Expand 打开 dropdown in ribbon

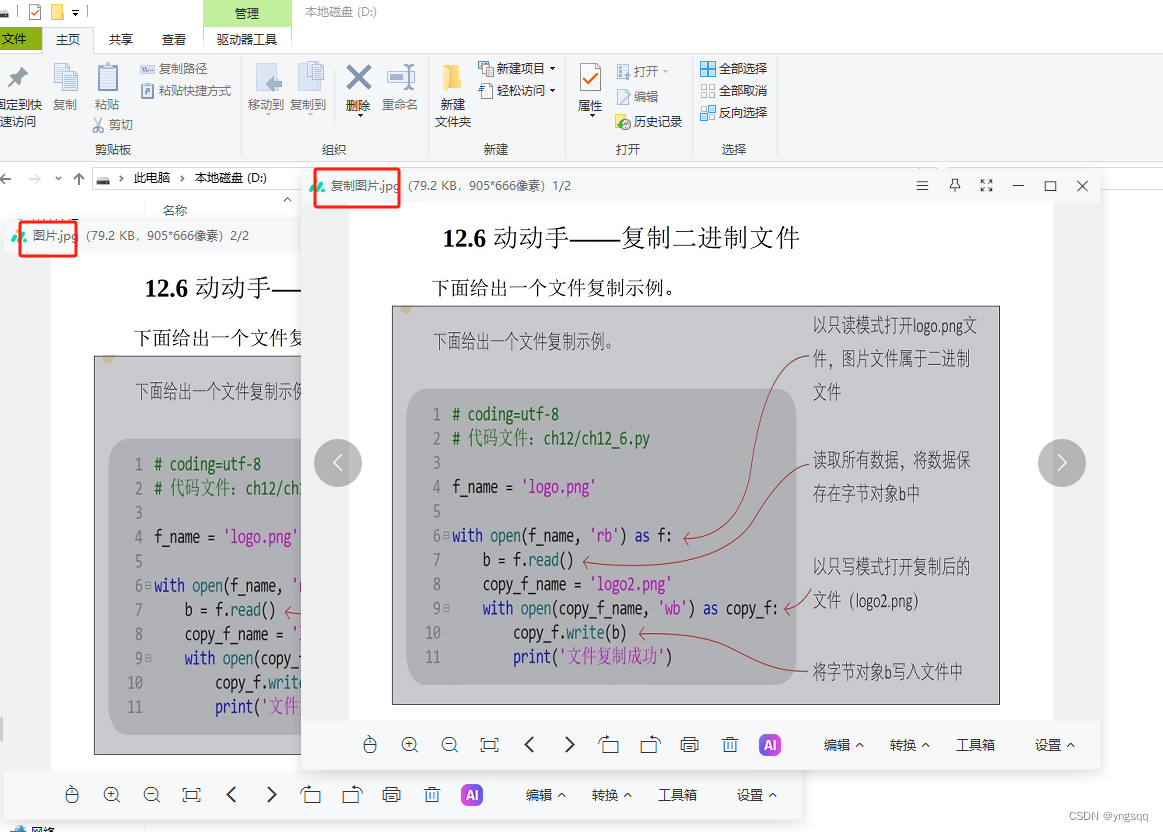tap(665, 71)
